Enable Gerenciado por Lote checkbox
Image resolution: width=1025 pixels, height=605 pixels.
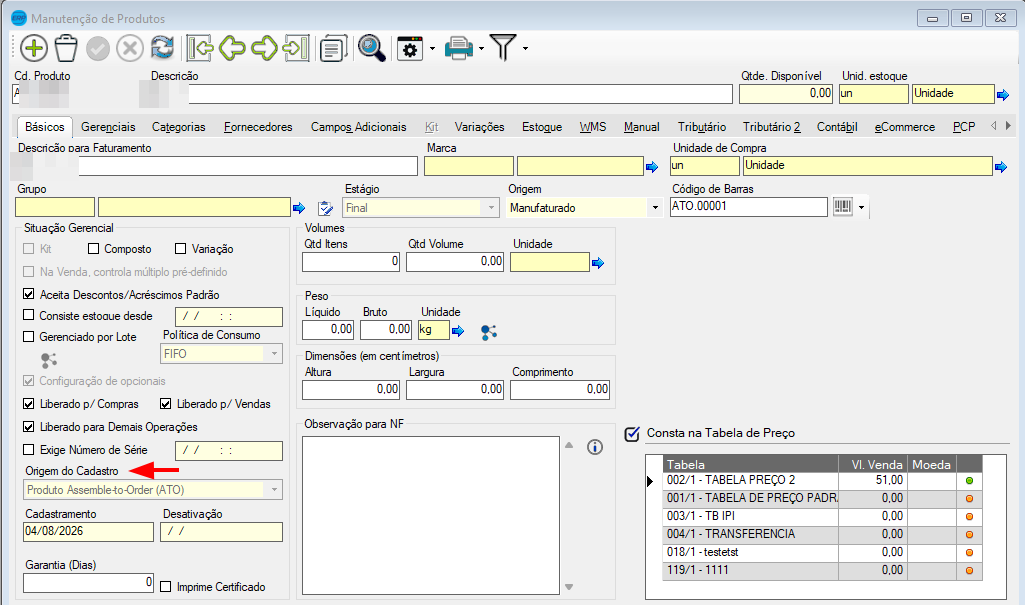coord(28,336)
